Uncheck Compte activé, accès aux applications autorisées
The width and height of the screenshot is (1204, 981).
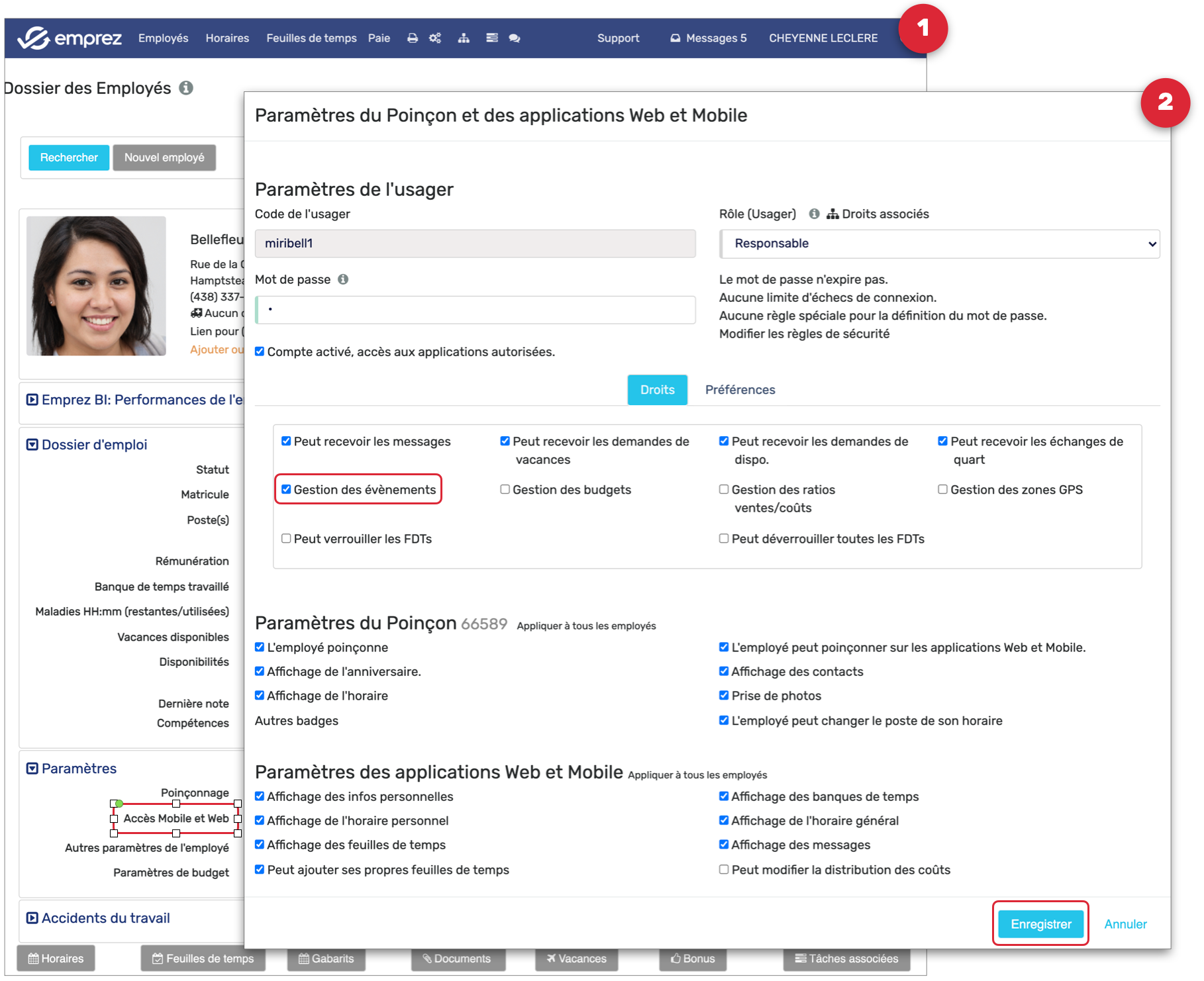point(260,351)
